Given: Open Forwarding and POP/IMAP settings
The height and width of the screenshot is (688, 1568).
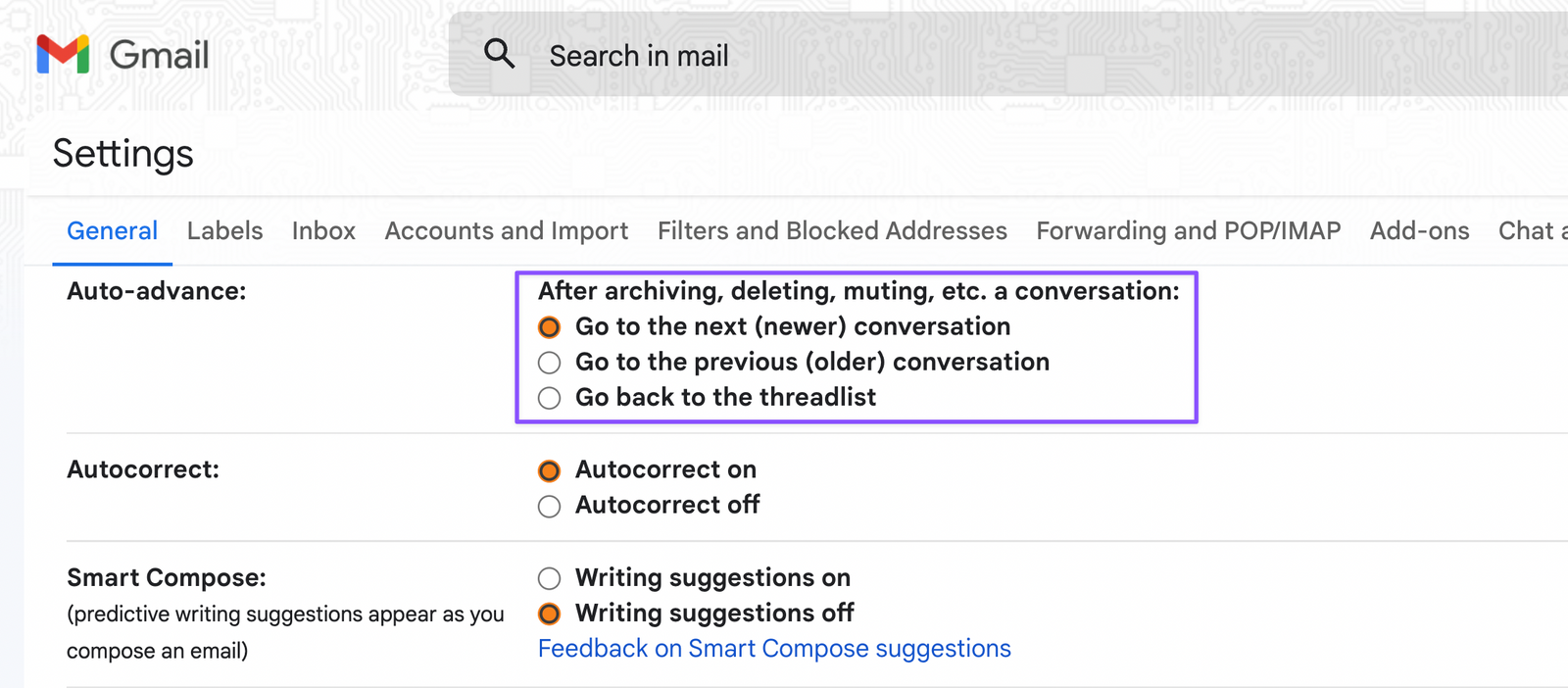Looking at the screenshot, I should pyautogui.click(x=1188, y=230).
